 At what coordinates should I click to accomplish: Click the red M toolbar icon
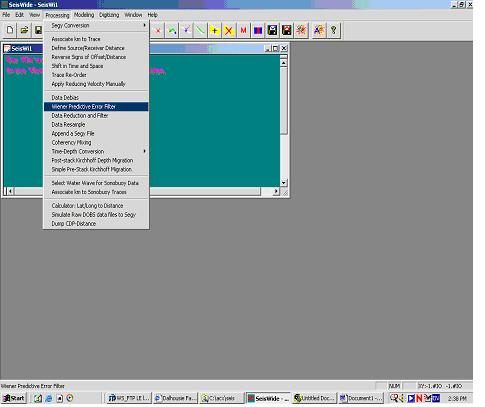tap(243, 31)
